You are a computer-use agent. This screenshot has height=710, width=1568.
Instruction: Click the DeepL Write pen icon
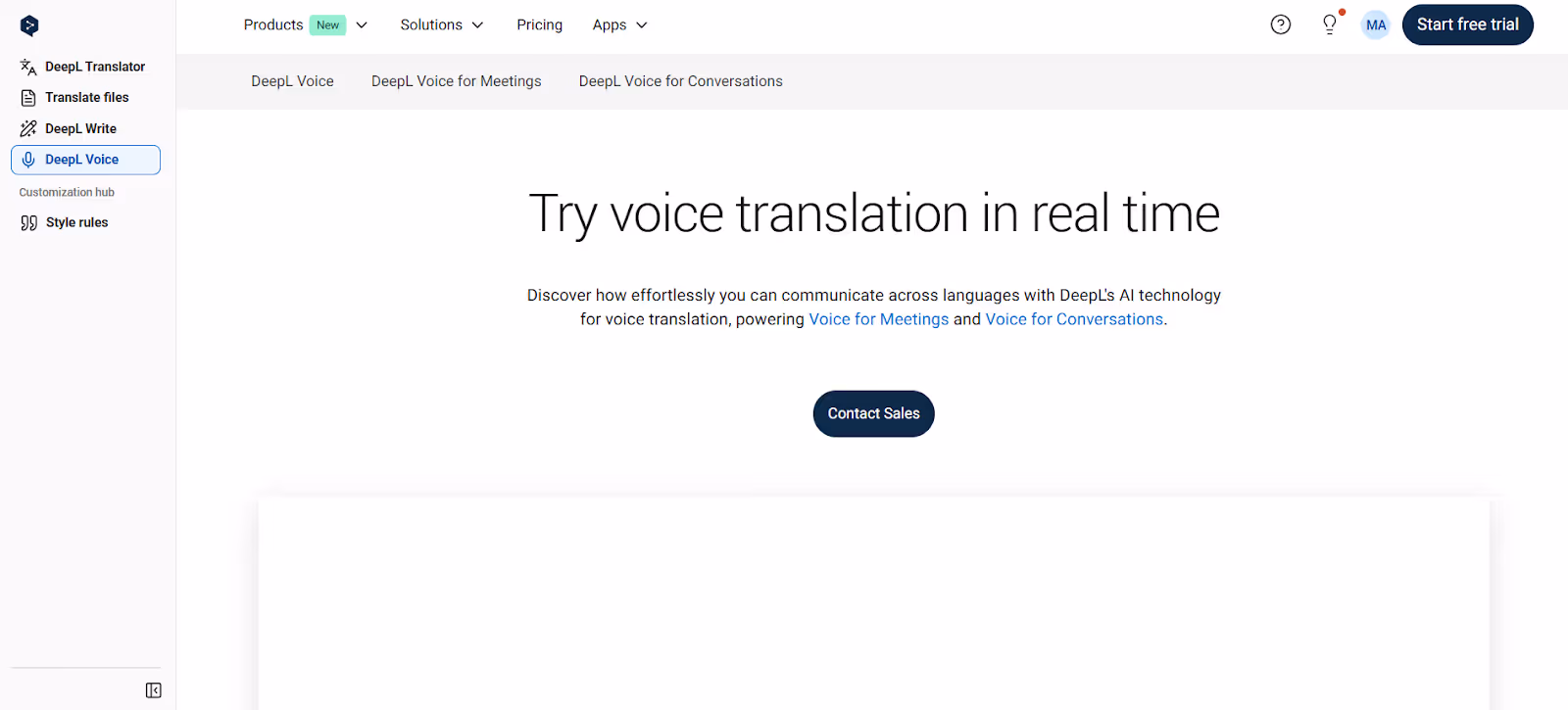(28, 128)
